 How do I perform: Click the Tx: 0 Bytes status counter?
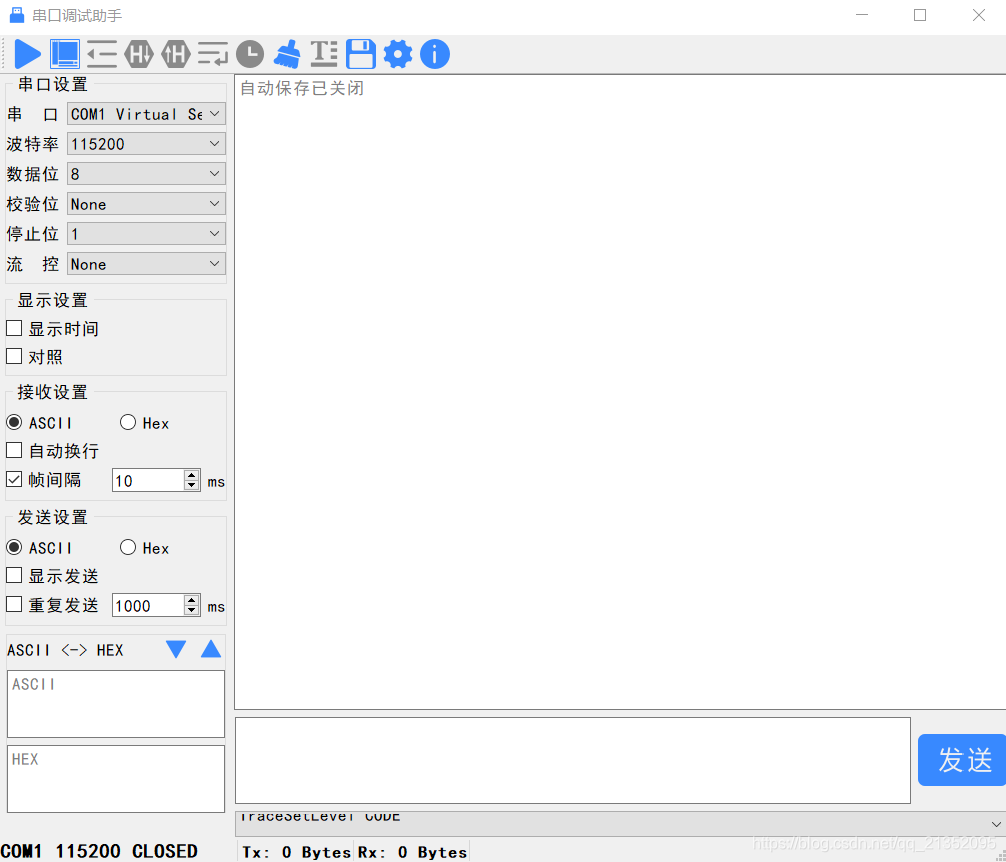point(296,852)
